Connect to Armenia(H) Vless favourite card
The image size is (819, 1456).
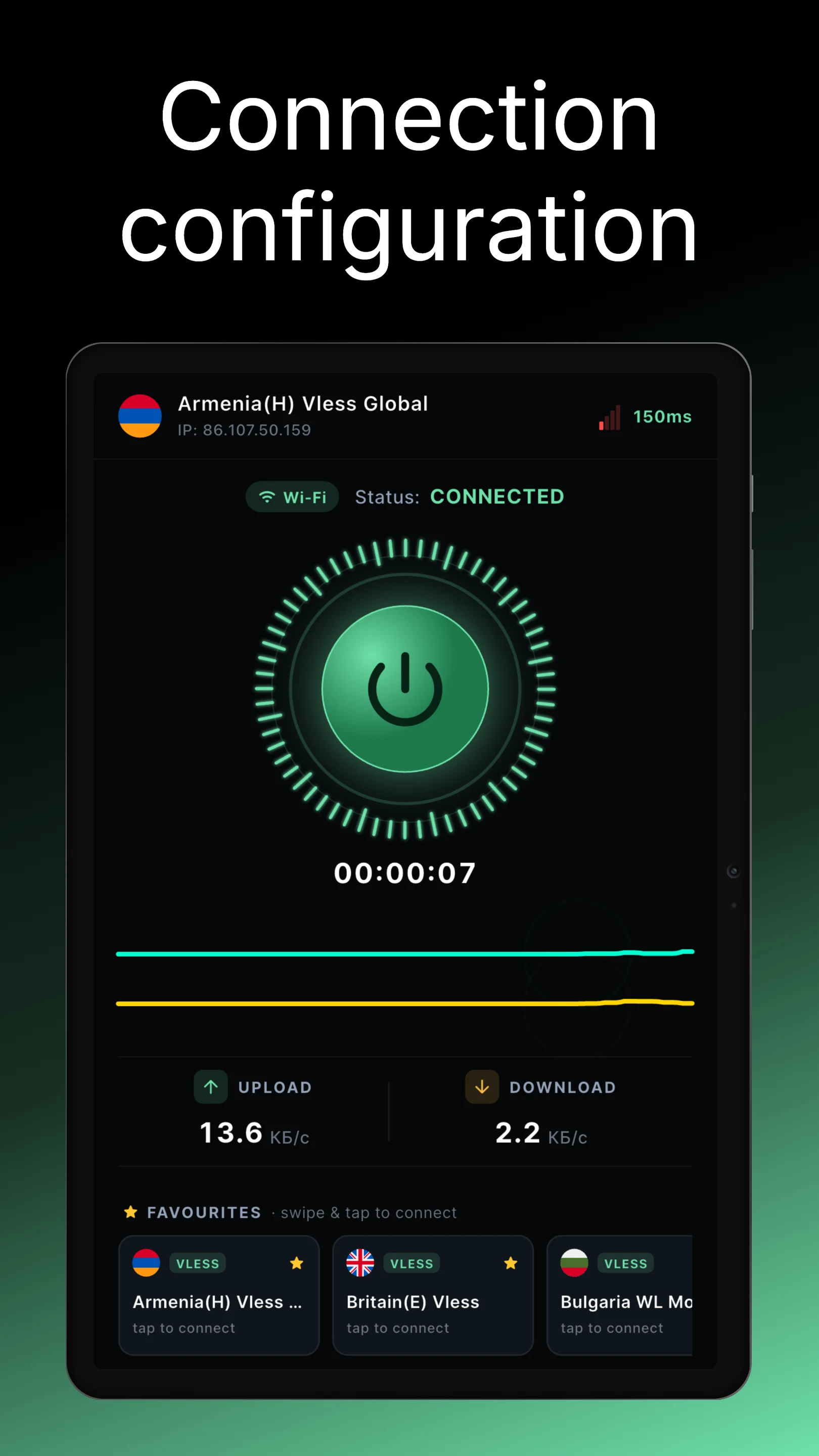(219, 1295)
